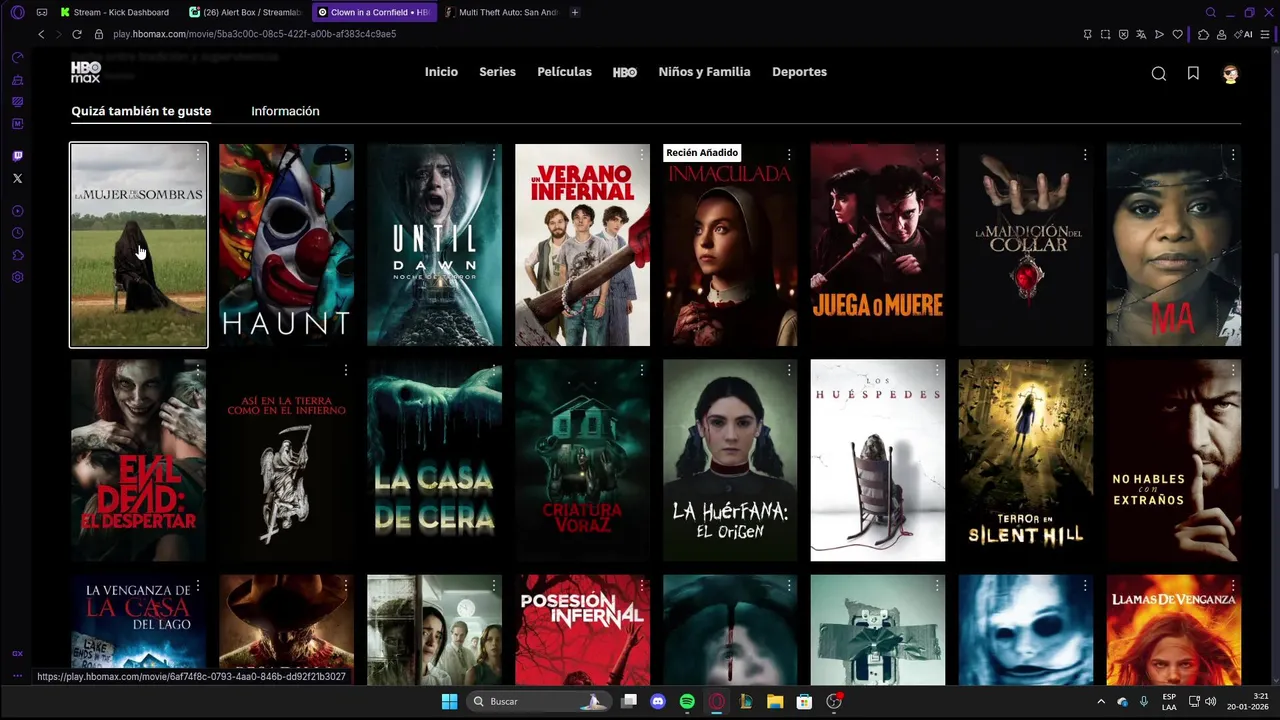The width and height of the screenshot is (1280, 720).
Task: Open the HBO Max search icon
Action: [x=1158, y=73]
